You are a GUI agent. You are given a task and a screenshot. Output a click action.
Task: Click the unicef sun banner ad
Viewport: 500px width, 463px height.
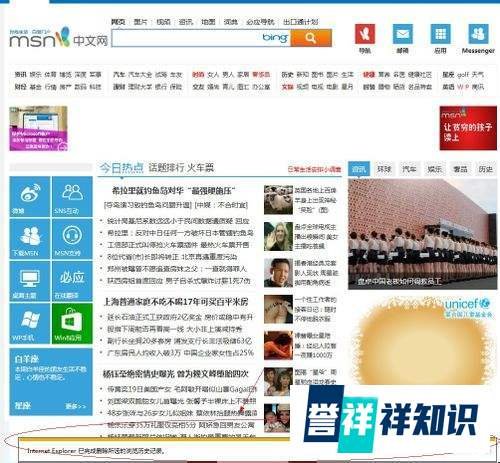click(422, 340)
